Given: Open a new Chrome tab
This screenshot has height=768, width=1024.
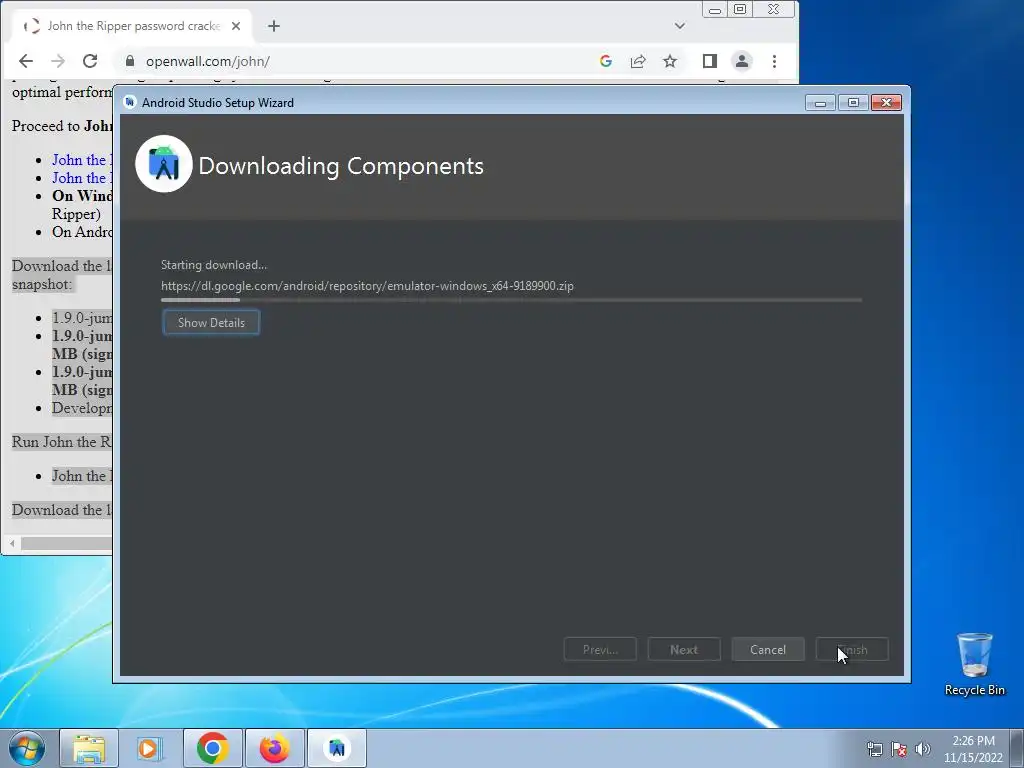Looking at the screenshot, I should [x=274, y=26].
